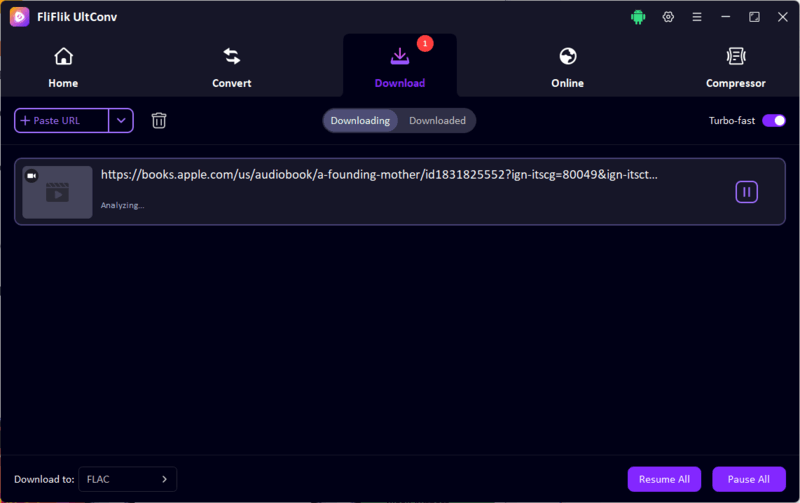The image size is (800, 503).
Task: Show the Downloading list
Action: (x=360, y=120)
